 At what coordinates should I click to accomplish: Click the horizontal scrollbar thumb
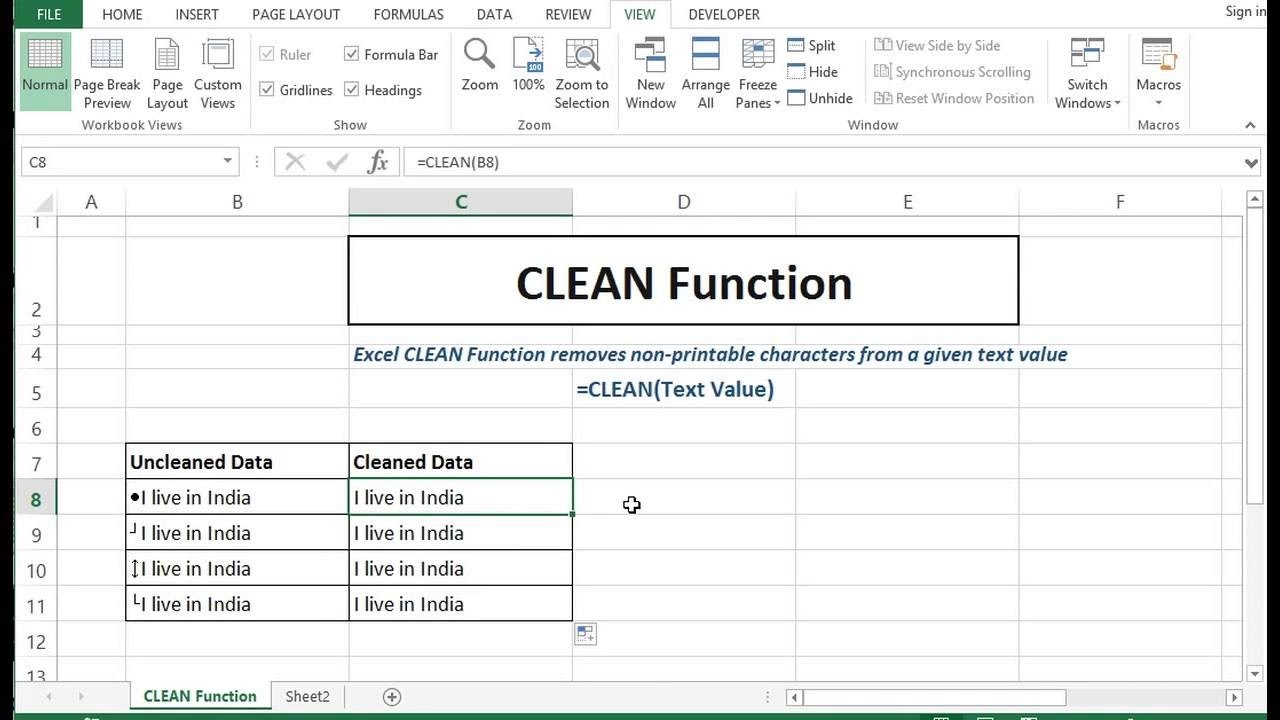pos(934,697)
